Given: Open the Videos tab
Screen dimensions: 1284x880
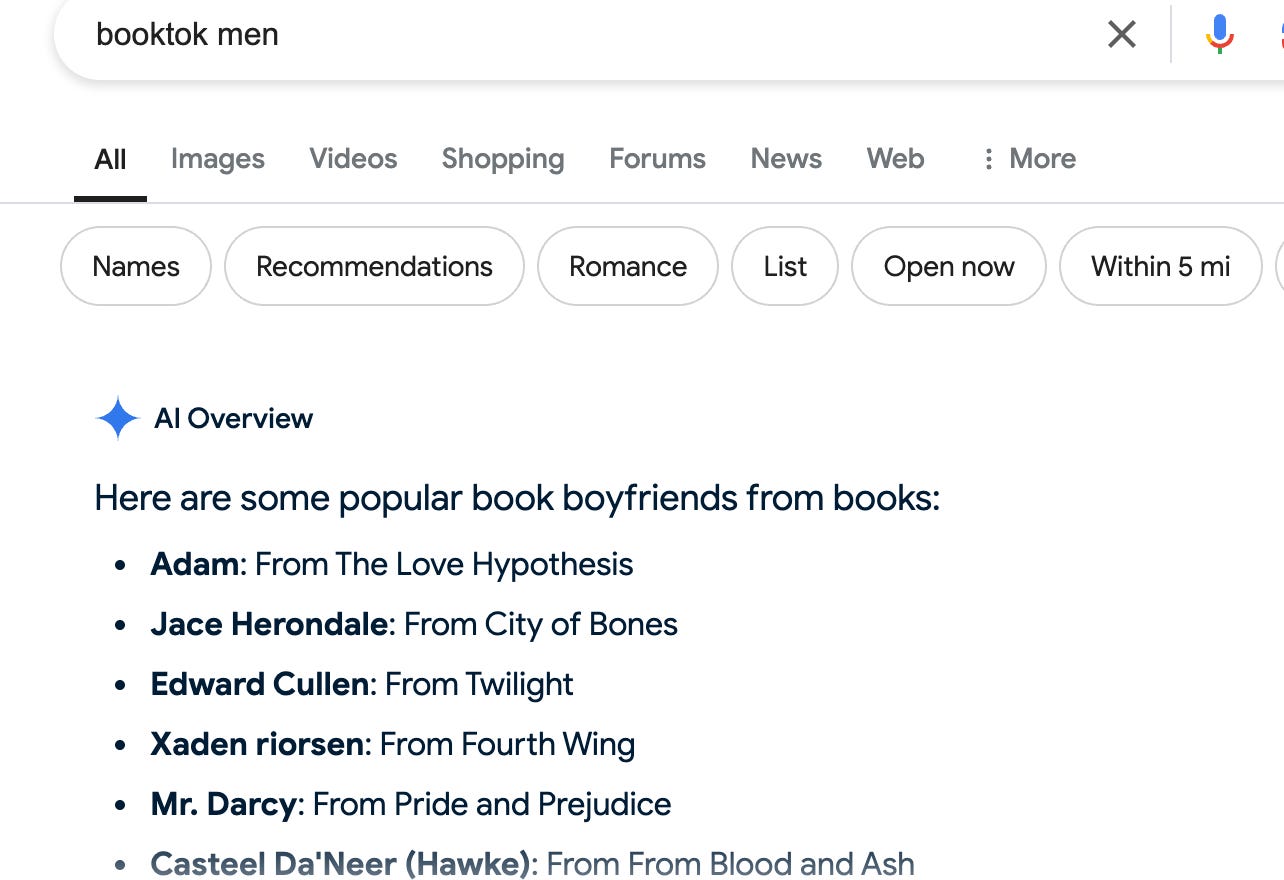Looking at the screenshot, I should (x=353, y=159).
